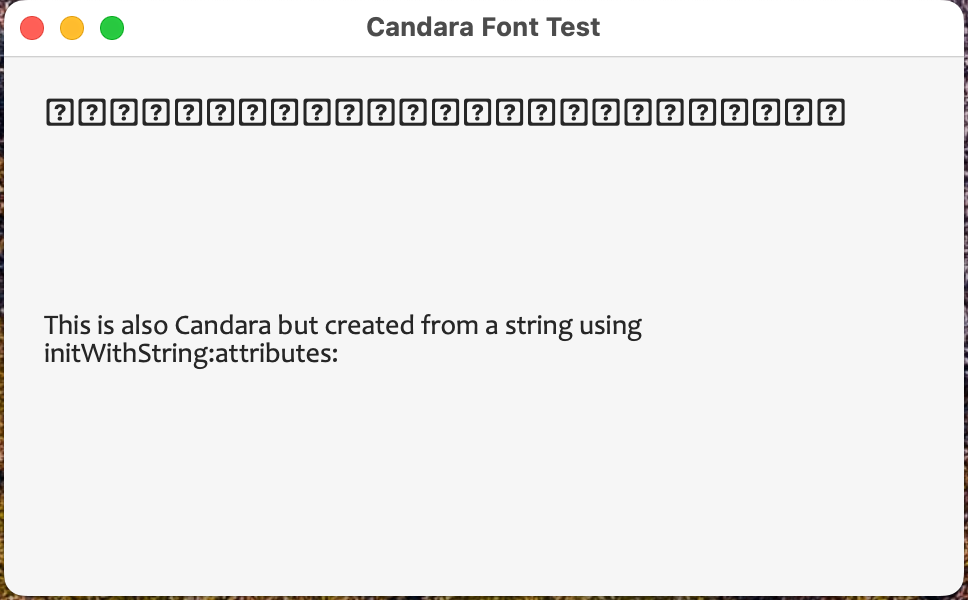Click the initWithString:attributes: text line
The image size is (968, 600).
[x=191, y=354]
